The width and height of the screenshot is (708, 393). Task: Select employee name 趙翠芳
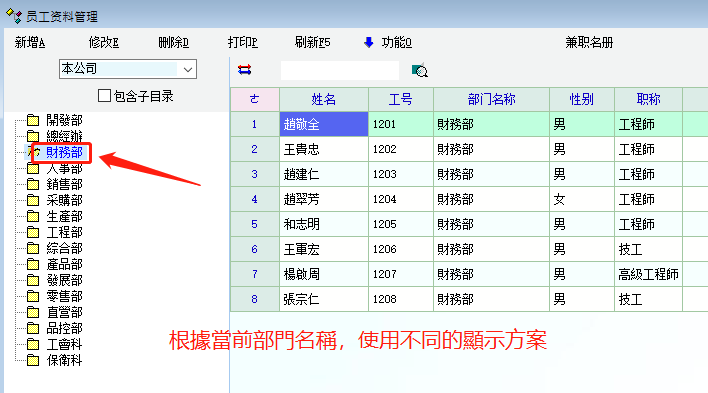(324, 199)
